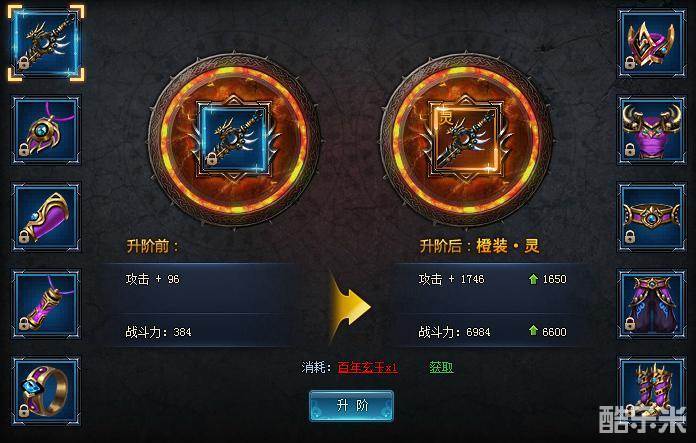Choose the horned chest armor slot
696x443 pixels.
(x=651, y=131)
